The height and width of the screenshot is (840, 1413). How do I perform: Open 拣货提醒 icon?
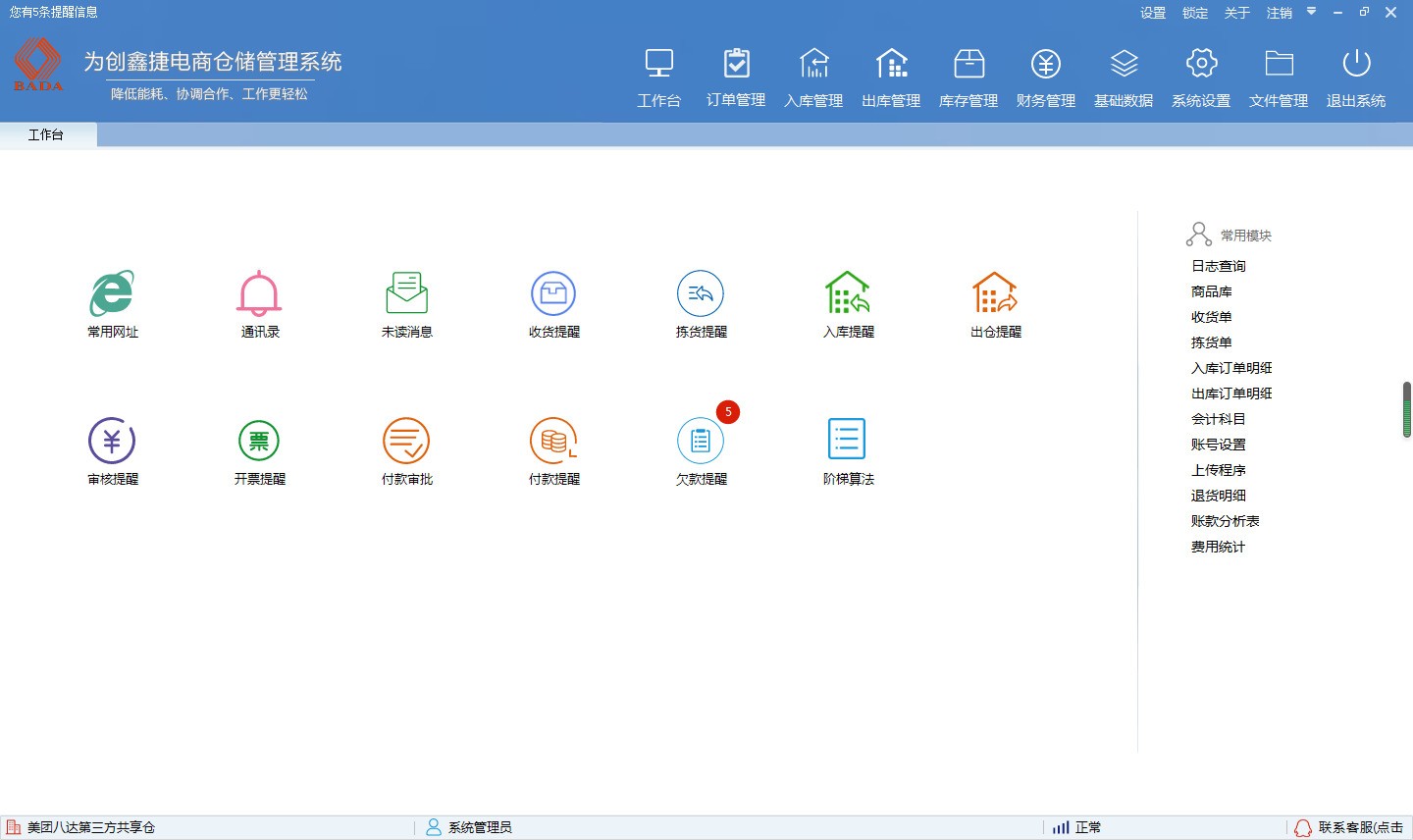pyautogui.click(x=701, y=292)
